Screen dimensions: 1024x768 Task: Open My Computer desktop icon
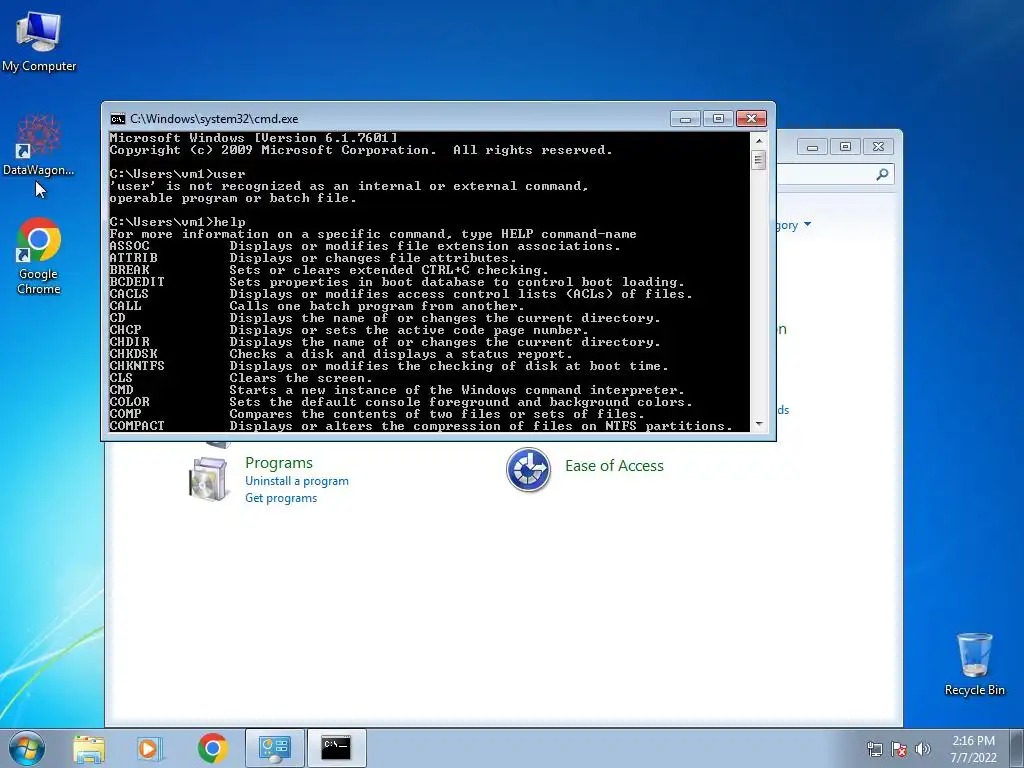pos(39,40)
